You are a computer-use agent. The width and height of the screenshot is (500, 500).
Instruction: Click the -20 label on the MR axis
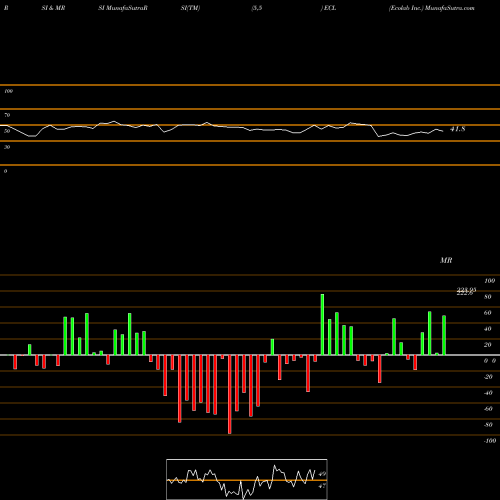pos(488,377)
